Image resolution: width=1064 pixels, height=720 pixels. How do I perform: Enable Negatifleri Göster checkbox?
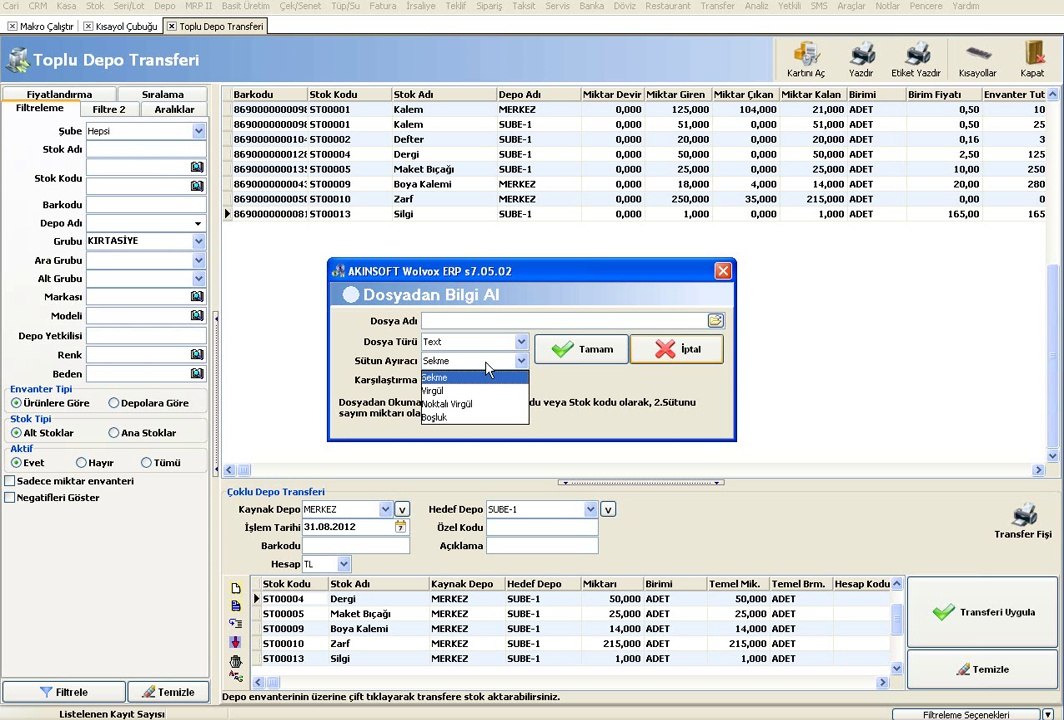pyautogui.click(x=10, y=497)
